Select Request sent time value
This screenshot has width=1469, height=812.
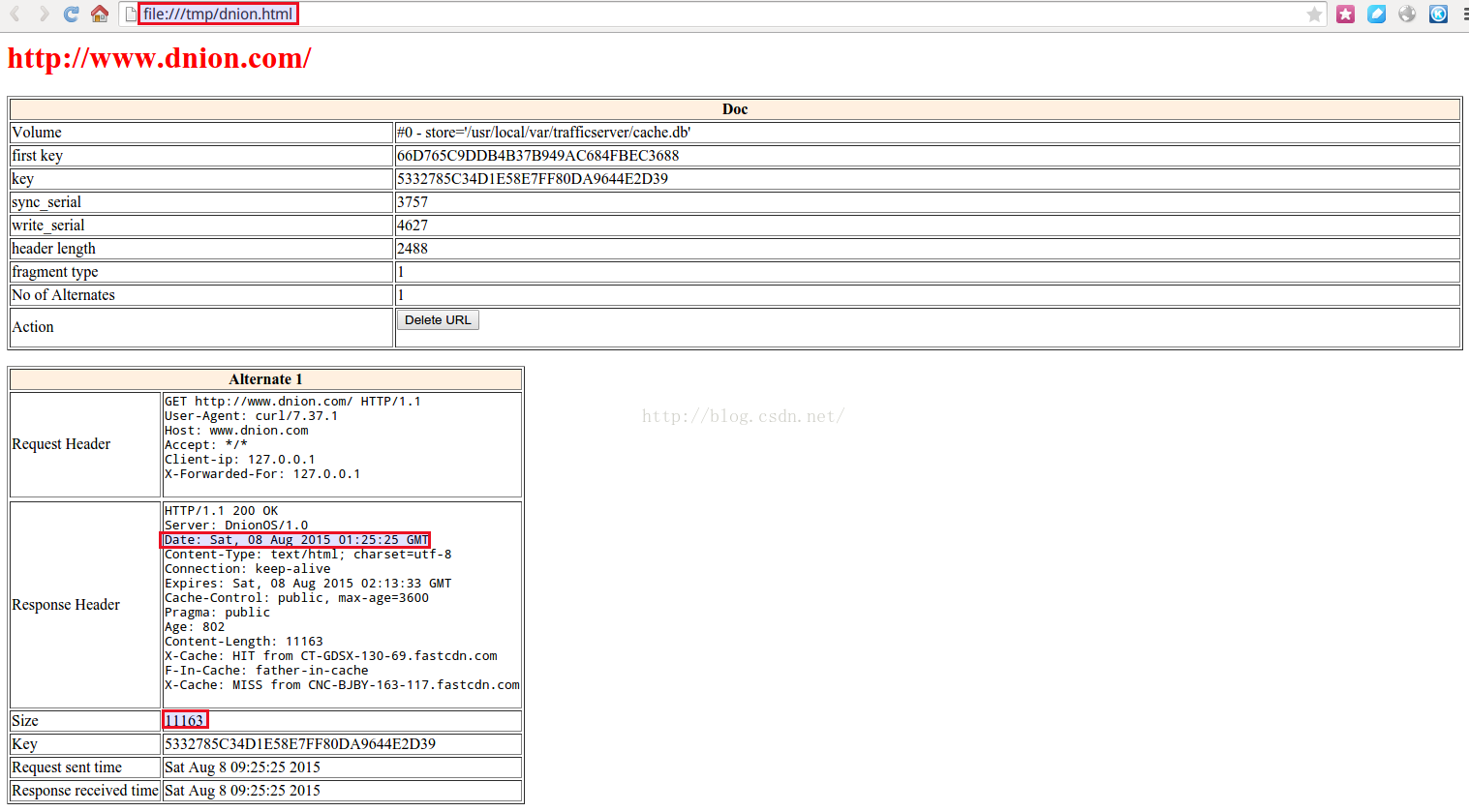242,767
